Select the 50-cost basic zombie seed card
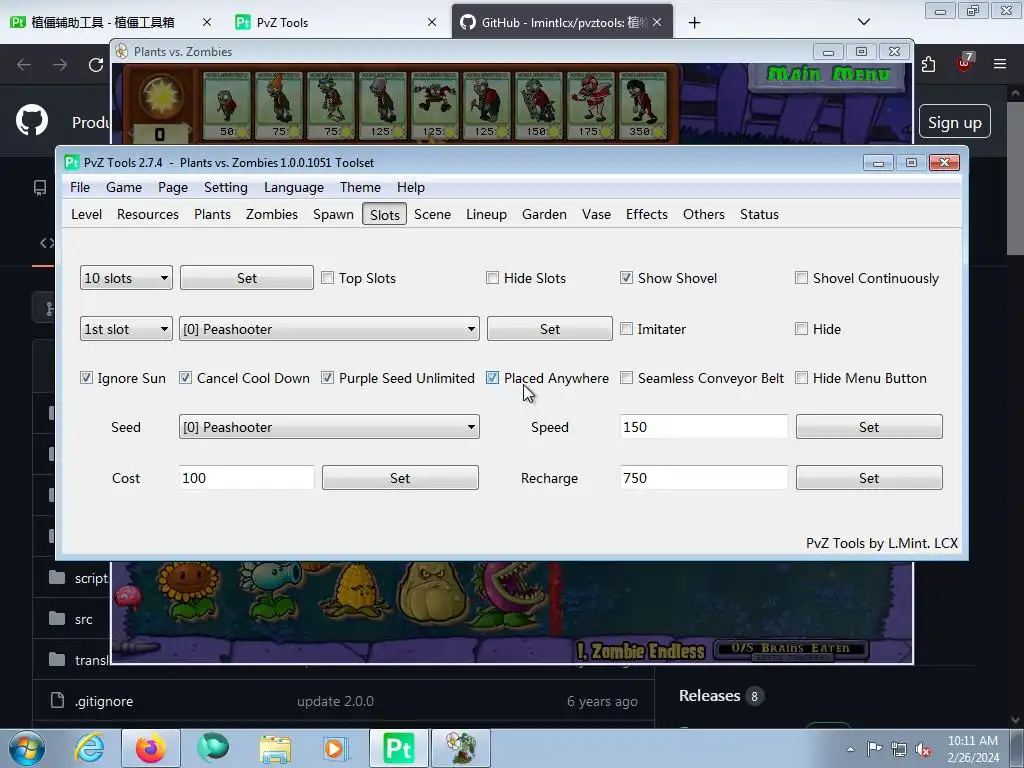The height and width of the screenshot is (768, 1024). pyautogui.click(x=227, y=106)
